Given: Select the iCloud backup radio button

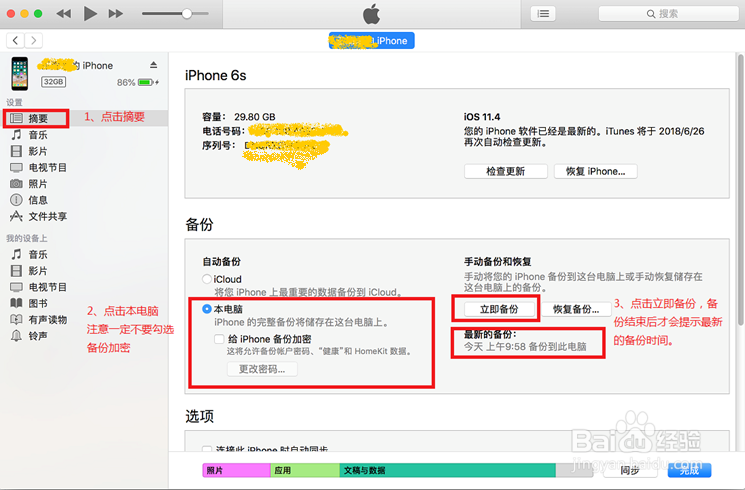Looking at the screenshot, I should (207, 279).
